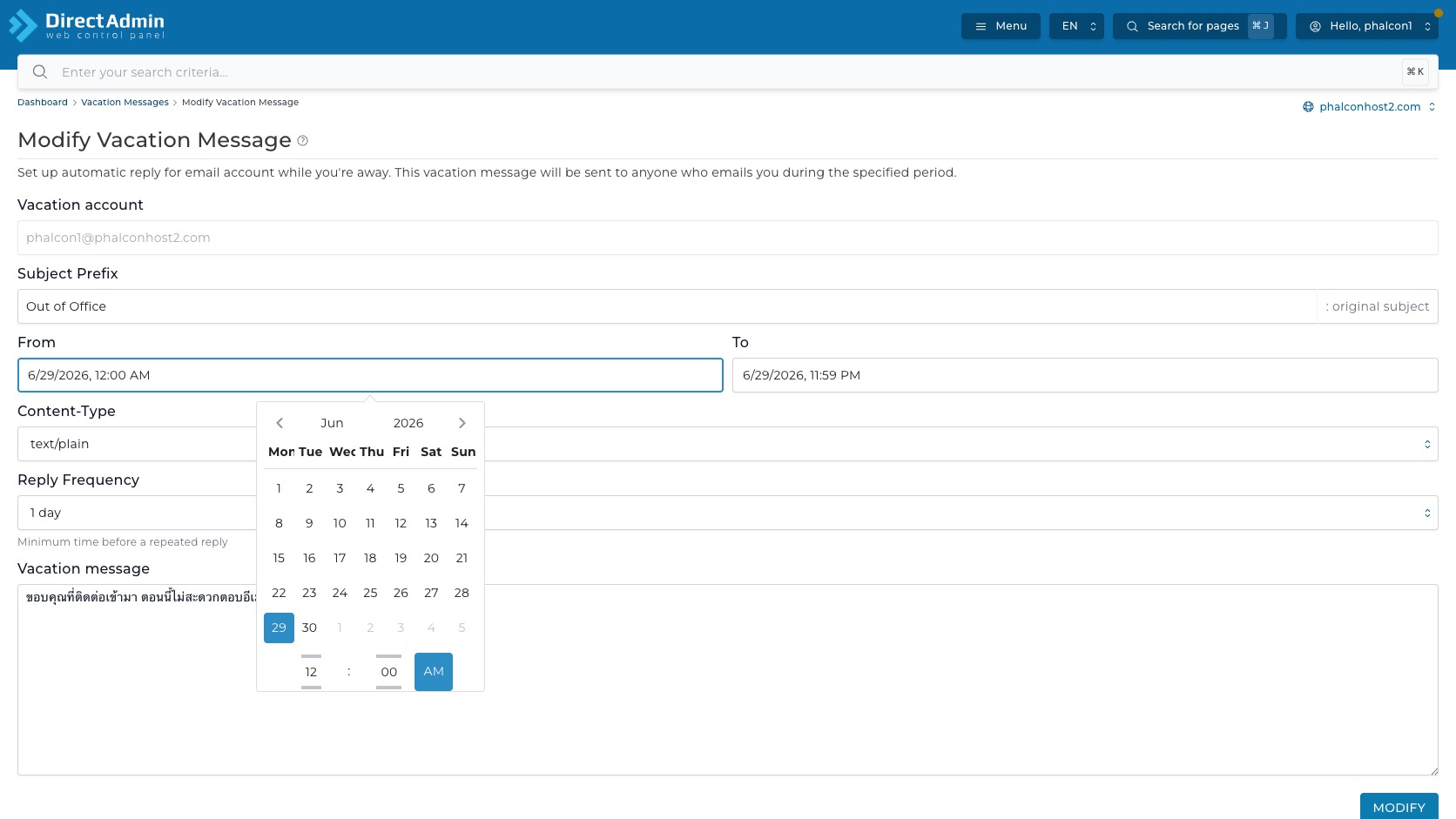
Task: Click Search for pages button
Action: pos(1199,26)
